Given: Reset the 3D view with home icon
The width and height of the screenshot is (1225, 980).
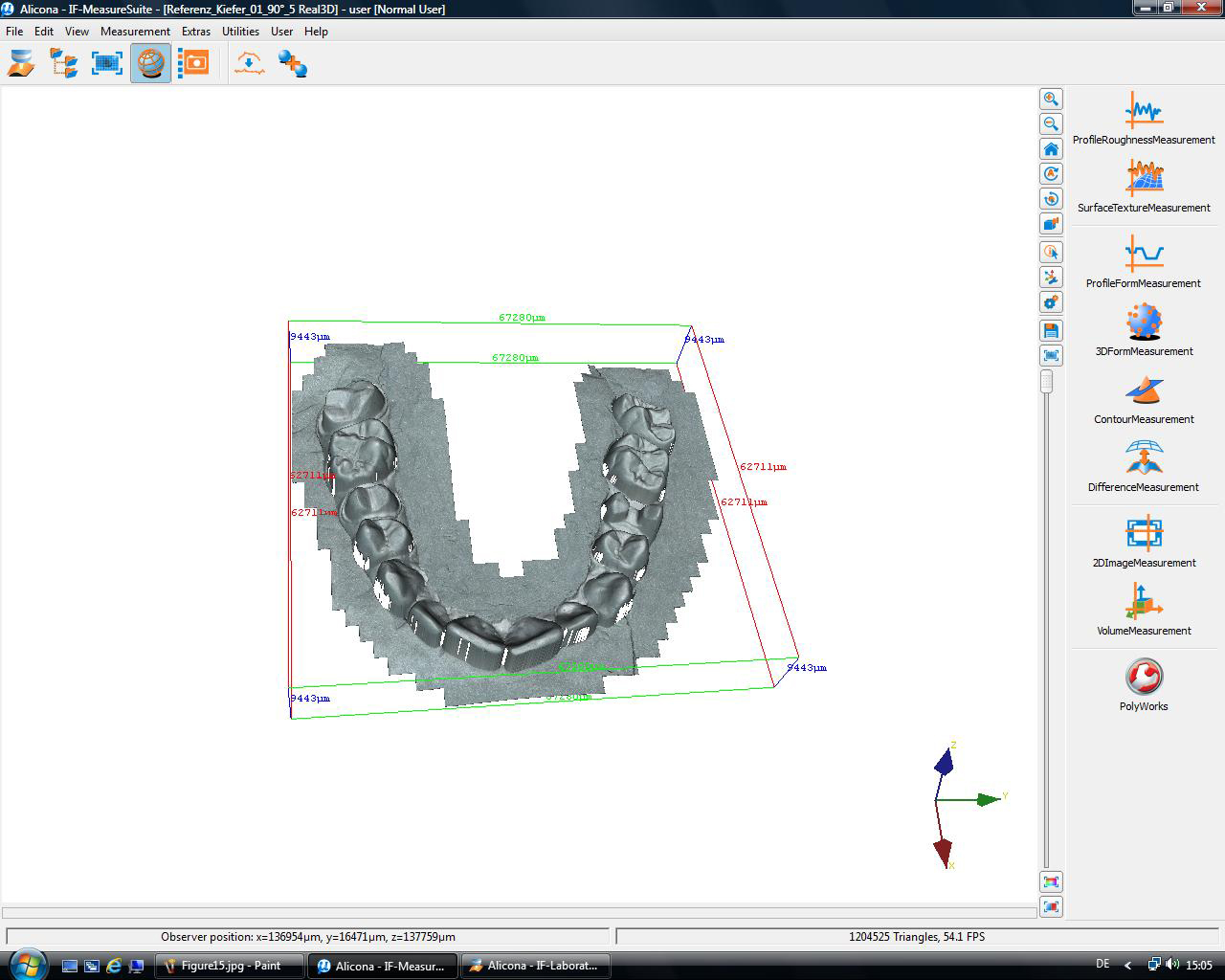Looking at the screenshot, I should (x=1051, y=149).
